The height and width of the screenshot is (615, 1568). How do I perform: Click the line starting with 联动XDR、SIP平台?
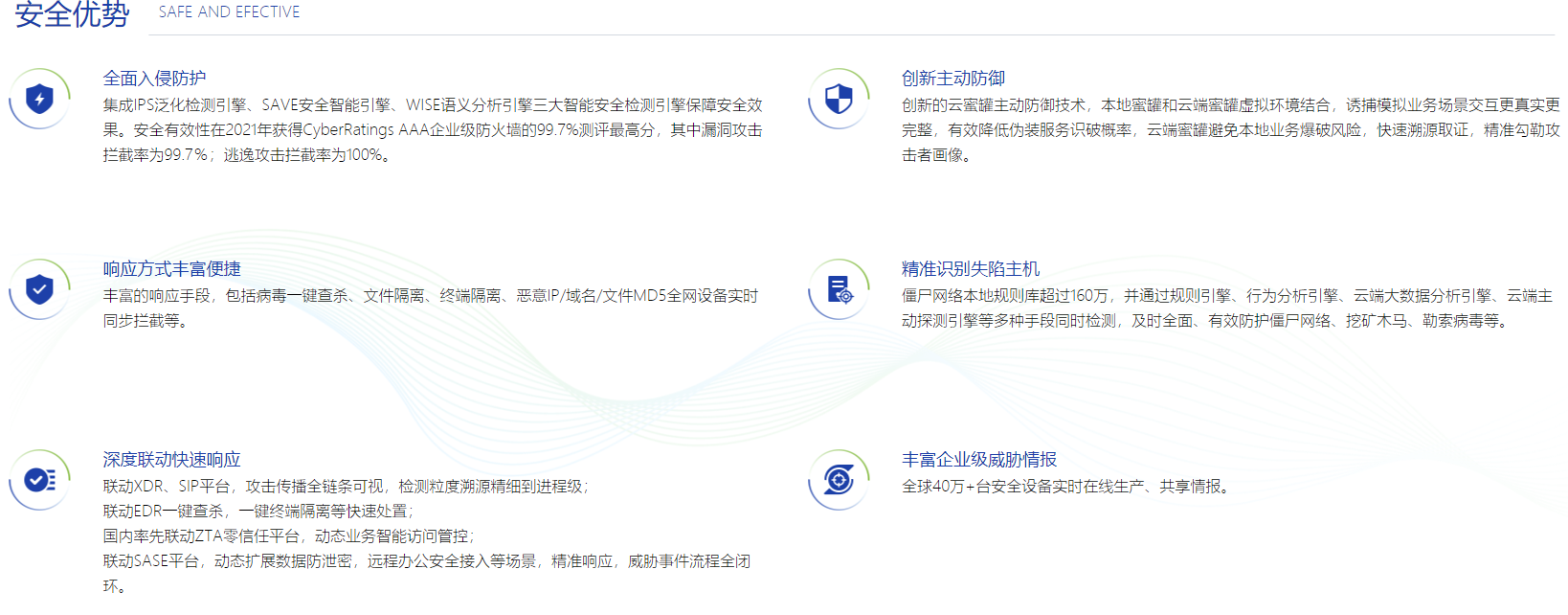click(345, 487)
